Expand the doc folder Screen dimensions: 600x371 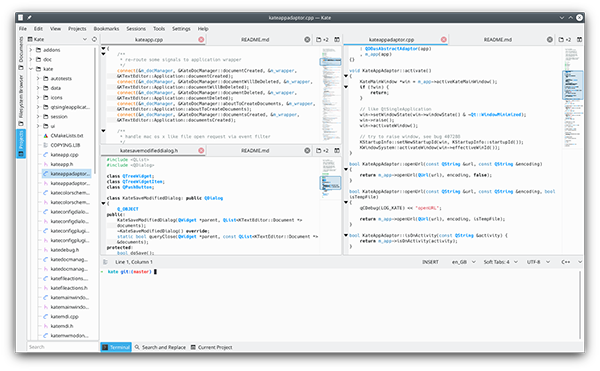tap(31, 59)
